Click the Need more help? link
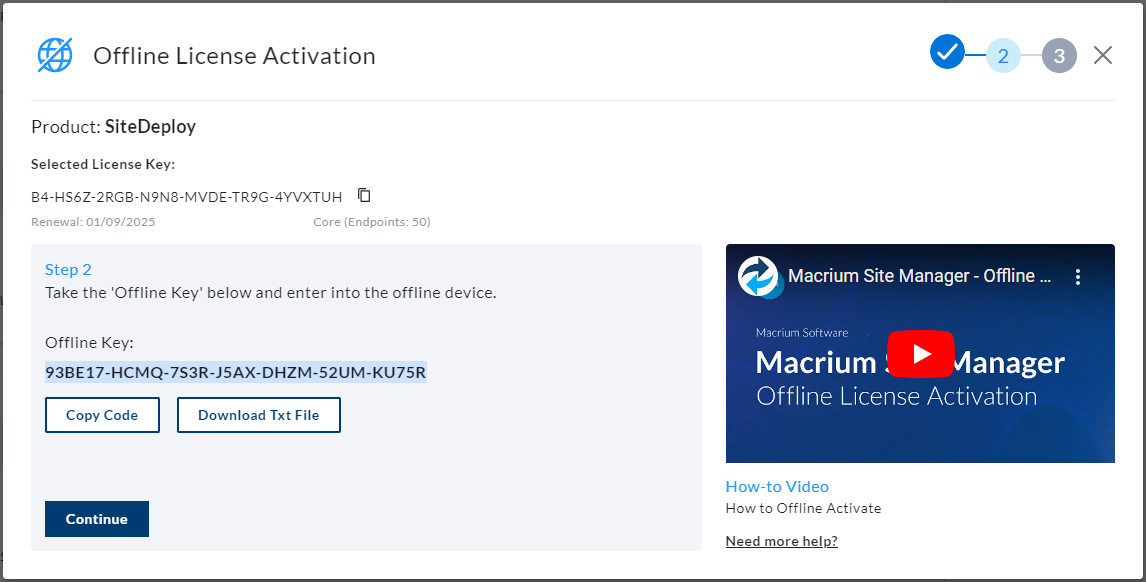Viewport: 1146px width, 582px height. 781,541
